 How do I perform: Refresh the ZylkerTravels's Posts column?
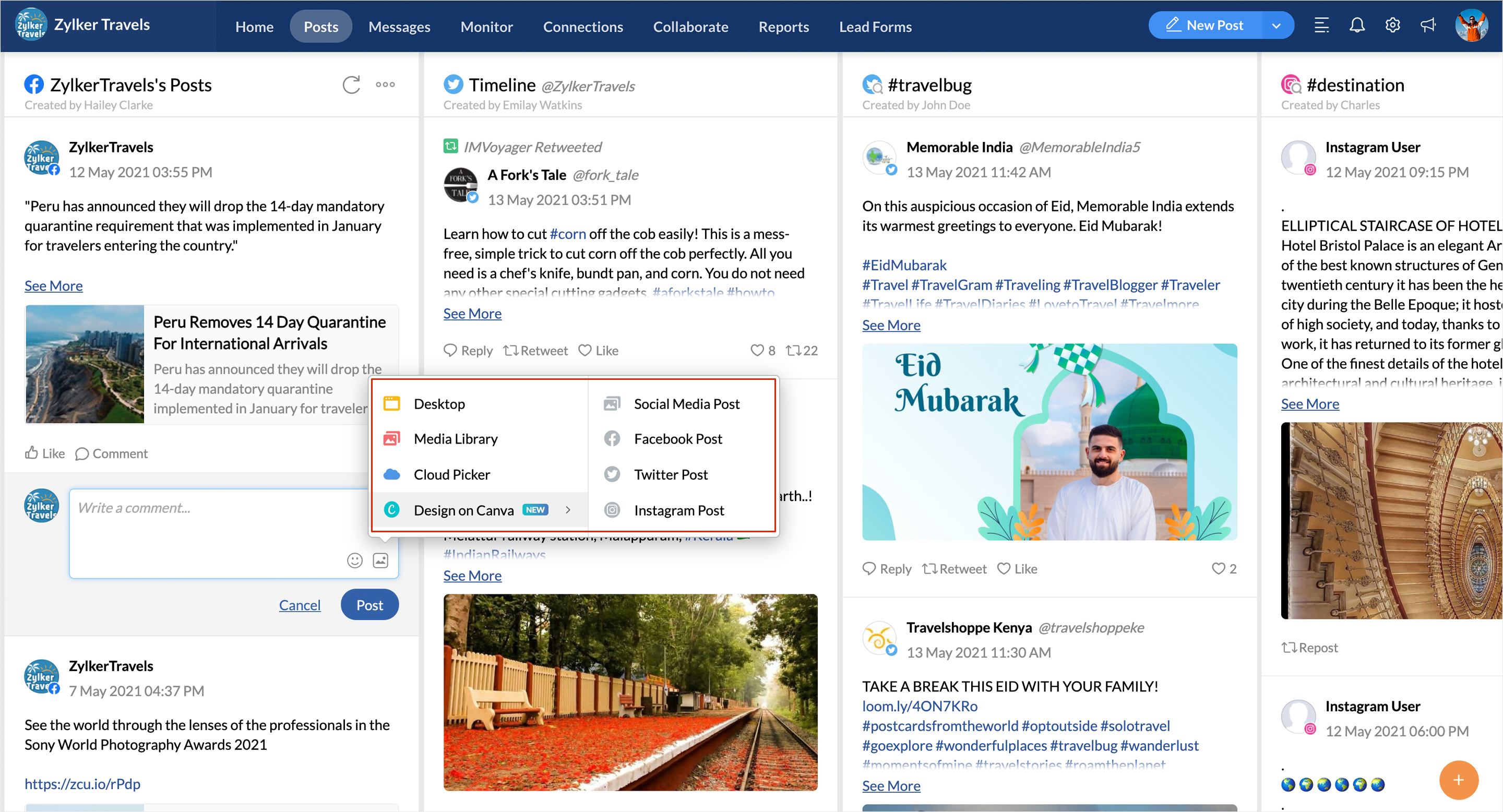(x=351, y=85)
